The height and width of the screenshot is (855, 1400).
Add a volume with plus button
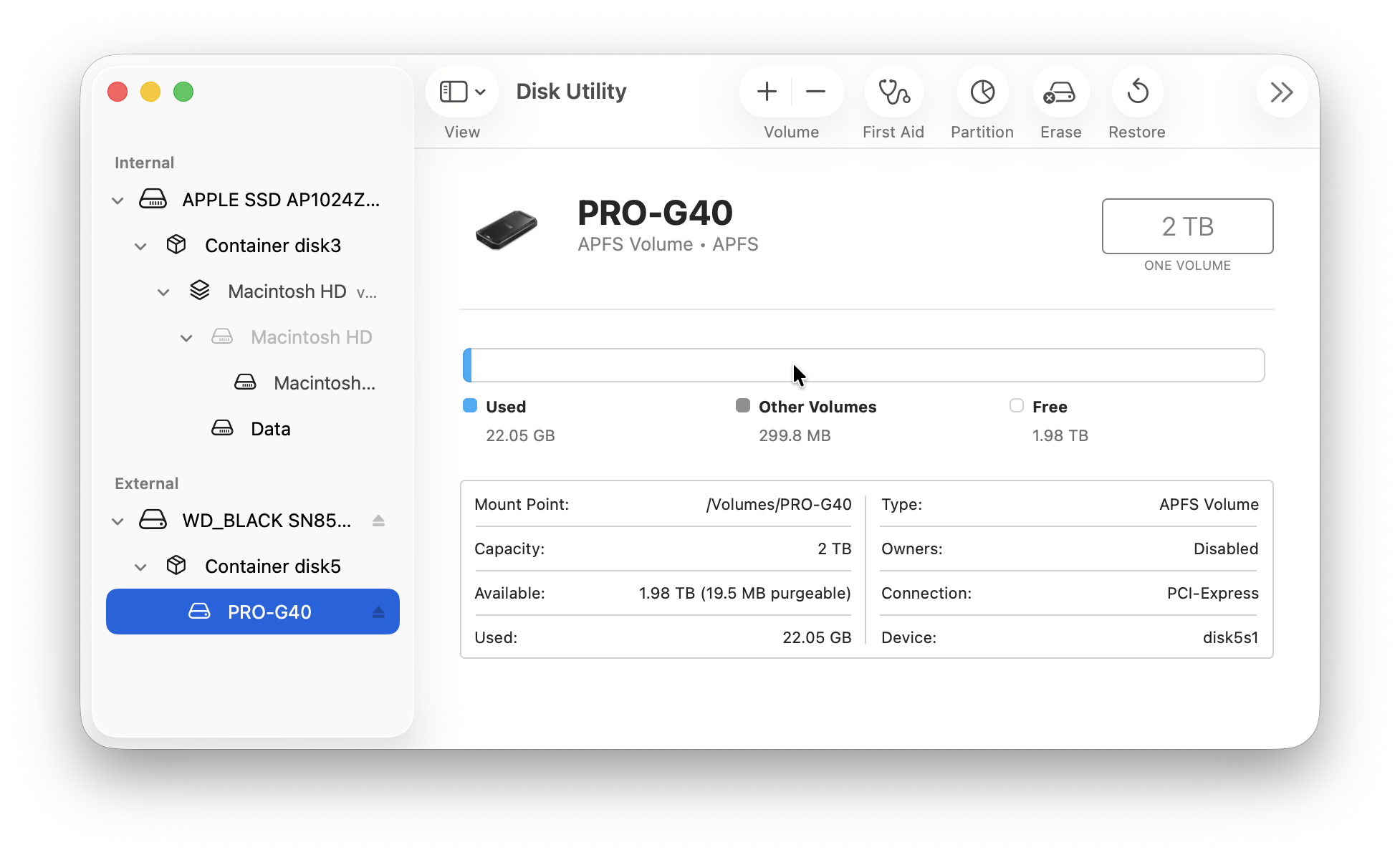tap(767, 92)
